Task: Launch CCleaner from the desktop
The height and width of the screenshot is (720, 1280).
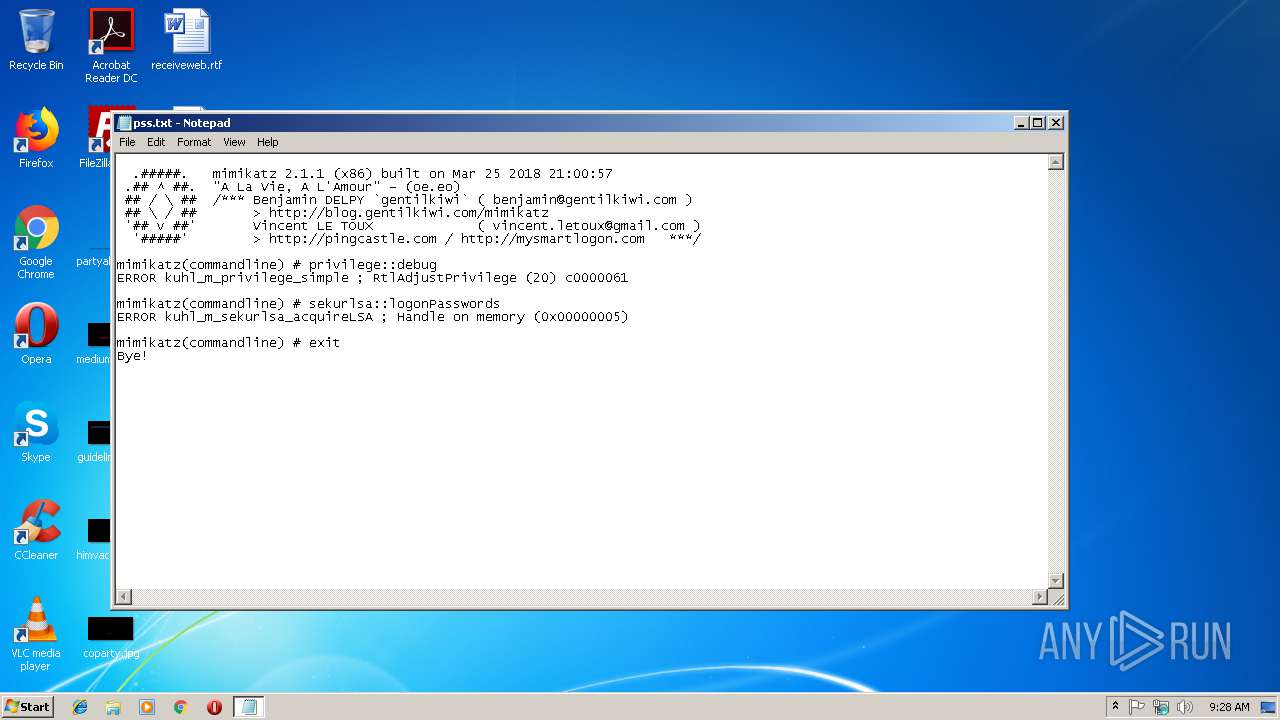Action: tap(36, 530)
